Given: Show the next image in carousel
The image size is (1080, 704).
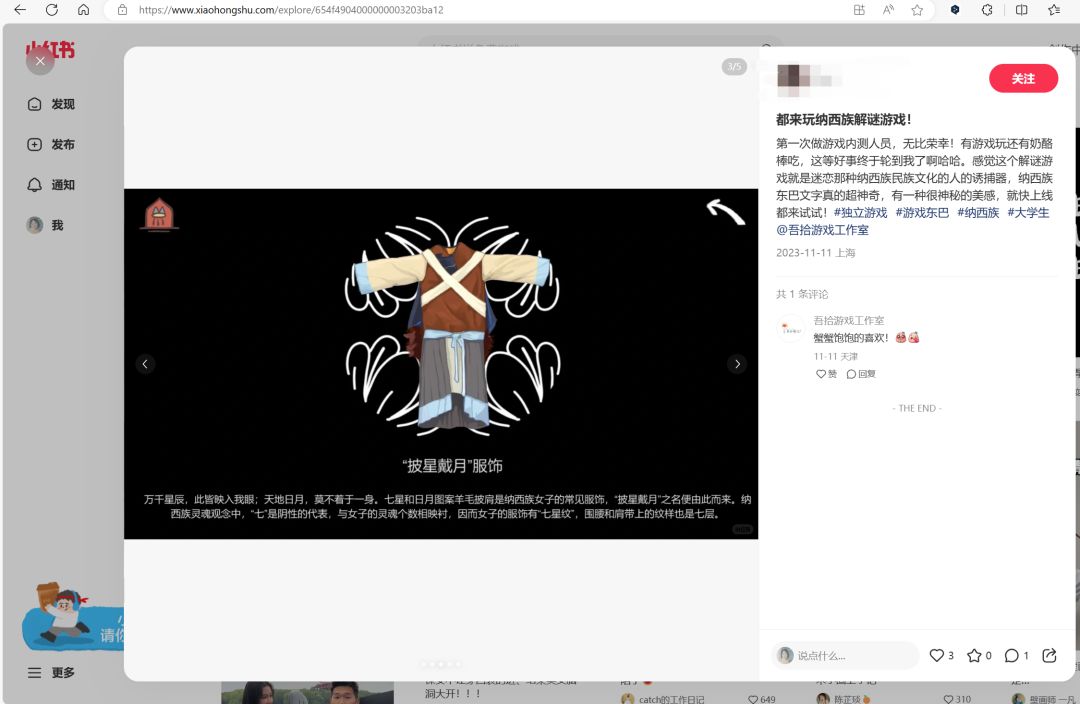Looking at the screenshot, I should (737, 364).
